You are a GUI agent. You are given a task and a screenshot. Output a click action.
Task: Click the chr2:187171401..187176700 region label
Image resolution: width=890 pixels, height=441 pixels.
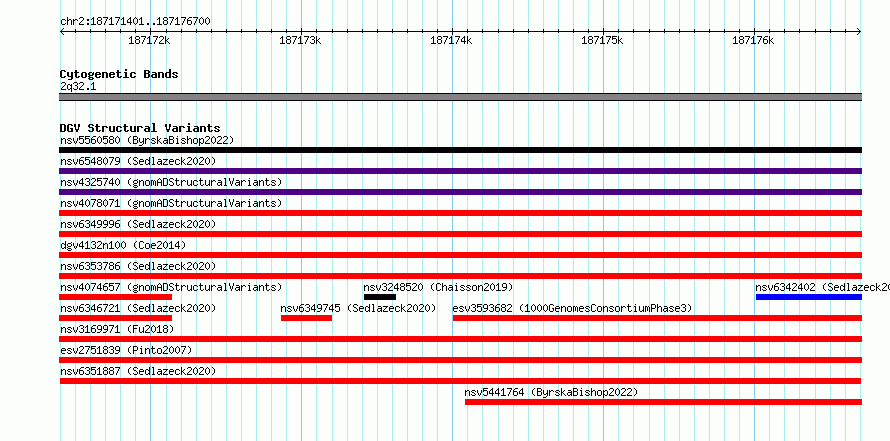click(135, 21)
